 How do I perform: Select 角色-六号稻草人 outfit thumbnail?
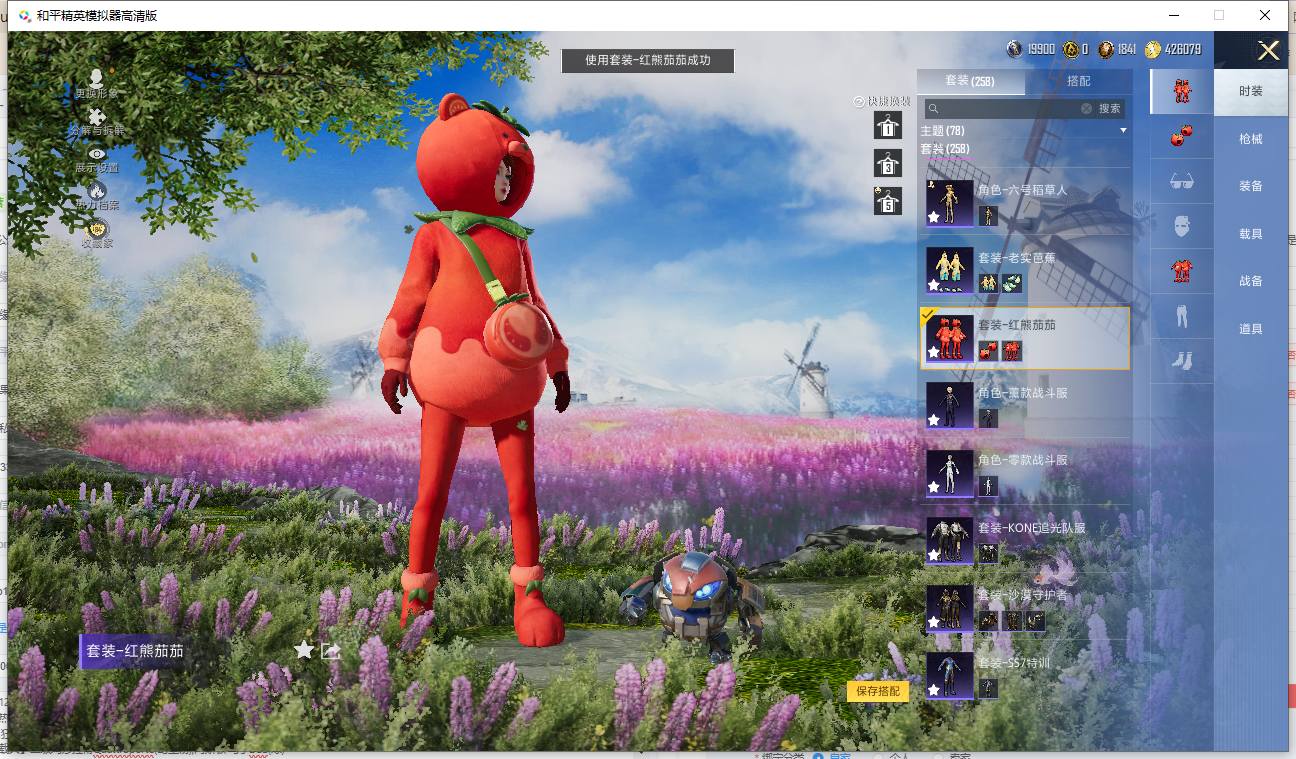click(x=949, y=203)
